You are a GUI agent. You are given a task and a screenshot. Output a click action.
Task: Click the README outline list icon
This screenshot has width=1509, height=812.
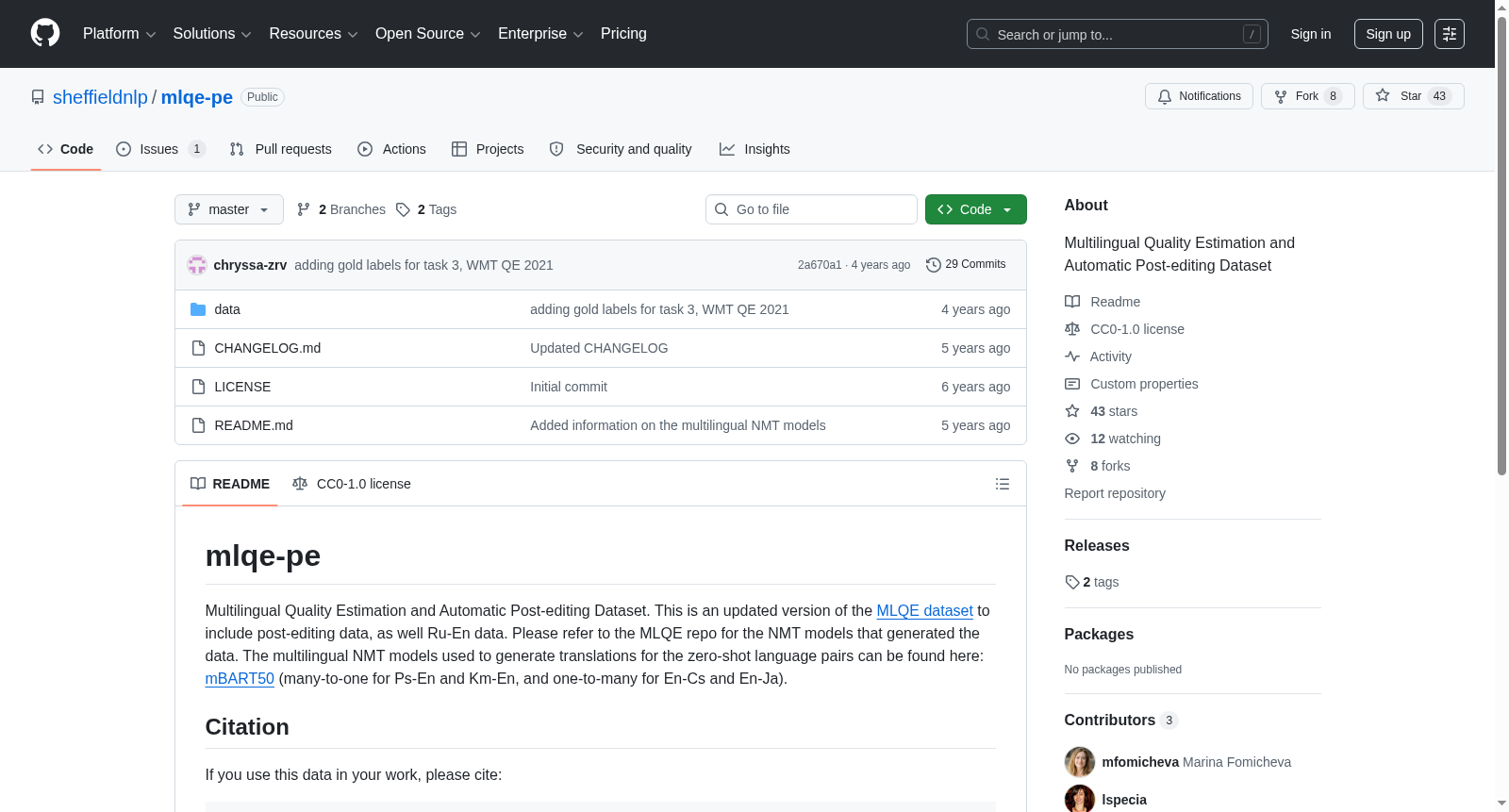tap(1002, 484)
